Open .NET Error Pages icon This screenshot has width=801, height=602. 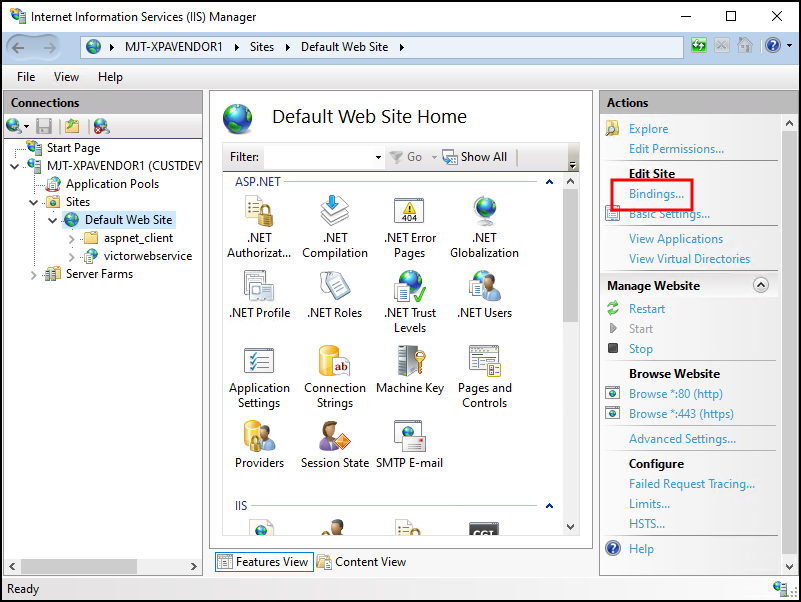click(x=410, y=212)
